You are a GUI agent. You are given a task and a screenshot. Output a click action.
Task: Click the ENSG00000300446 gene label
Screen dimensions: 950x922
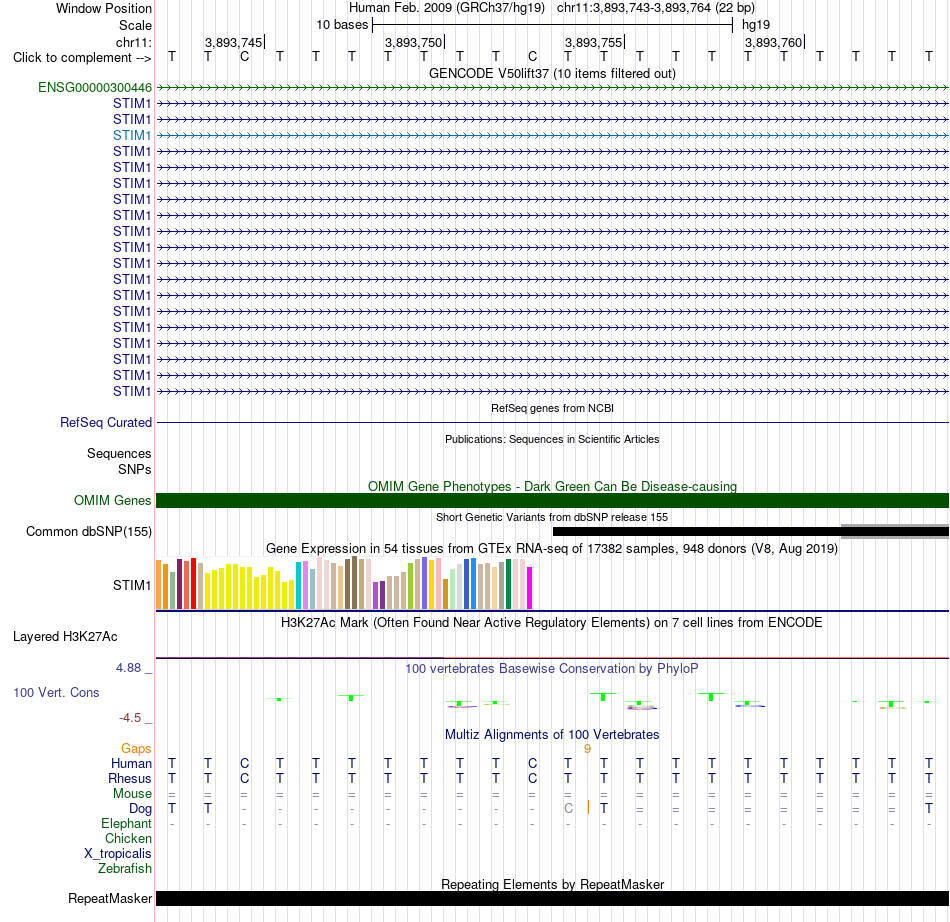point(95,88)
